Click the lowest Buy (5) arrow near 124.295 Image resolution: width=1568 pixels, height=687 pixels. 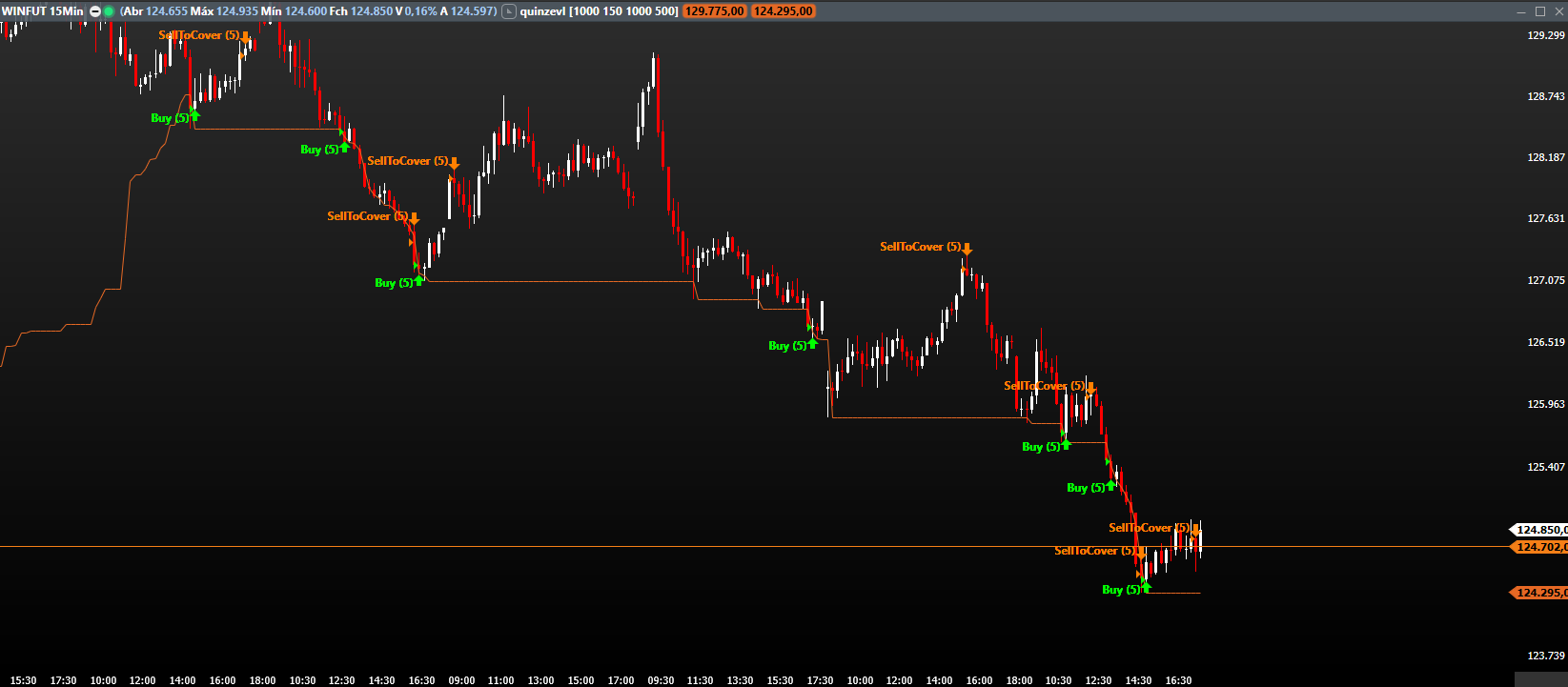coord(1145,587)
